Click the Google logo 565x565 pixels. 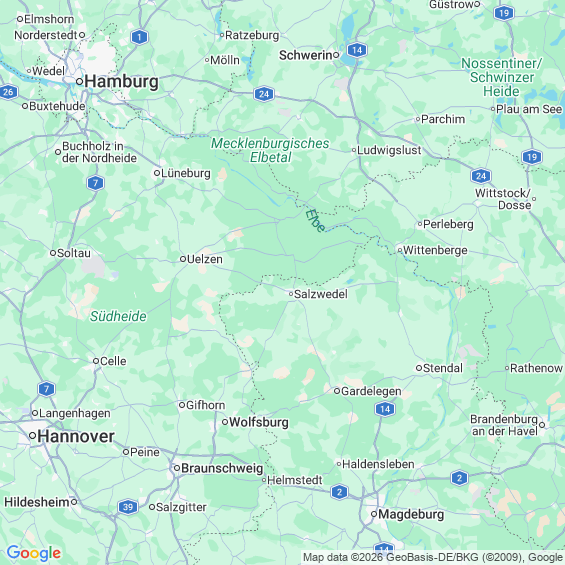coord(34,553)
